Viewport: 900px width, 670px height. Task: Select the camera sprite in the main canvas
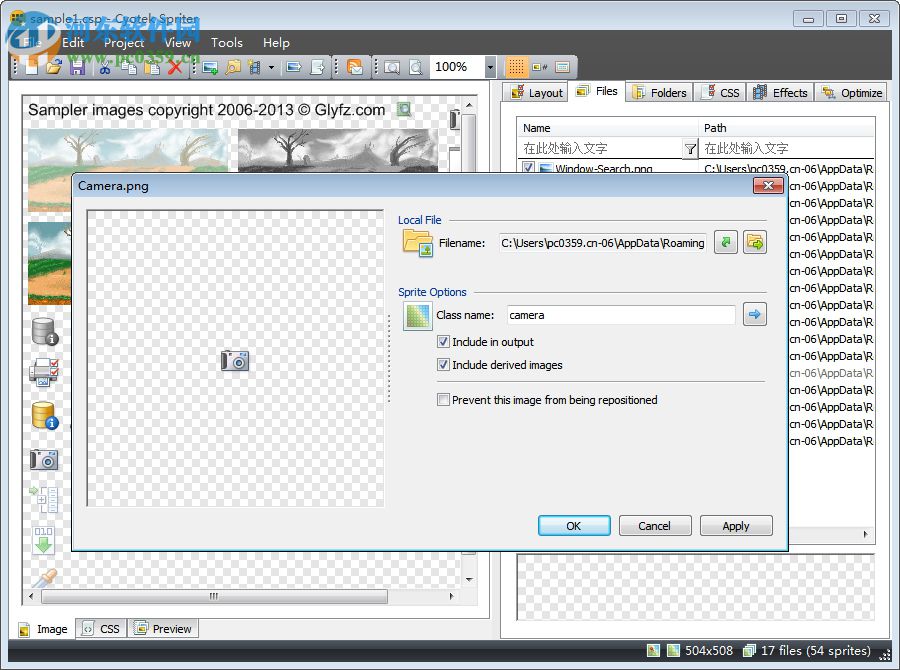point(44,460)
